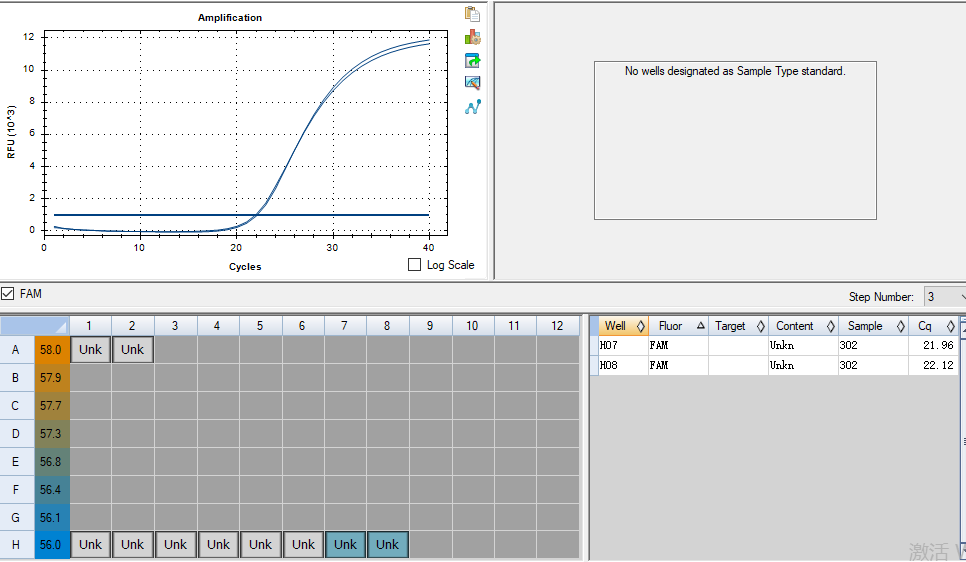This screenshot has height=562, width=966.
Task: Select plate column 2 header
Action: 132,325
